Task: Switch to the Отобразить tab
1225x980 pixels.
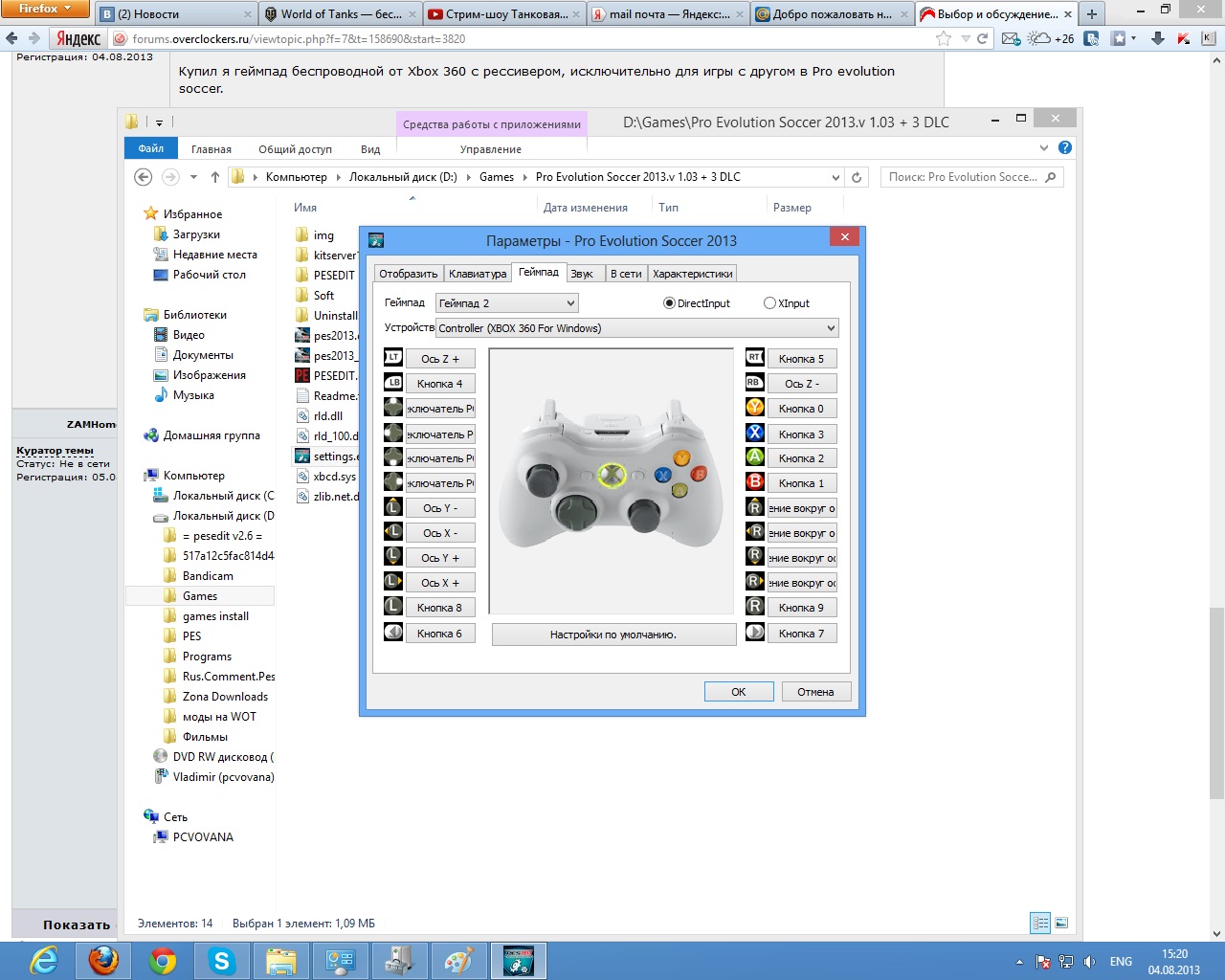Action: coord(409,274)
